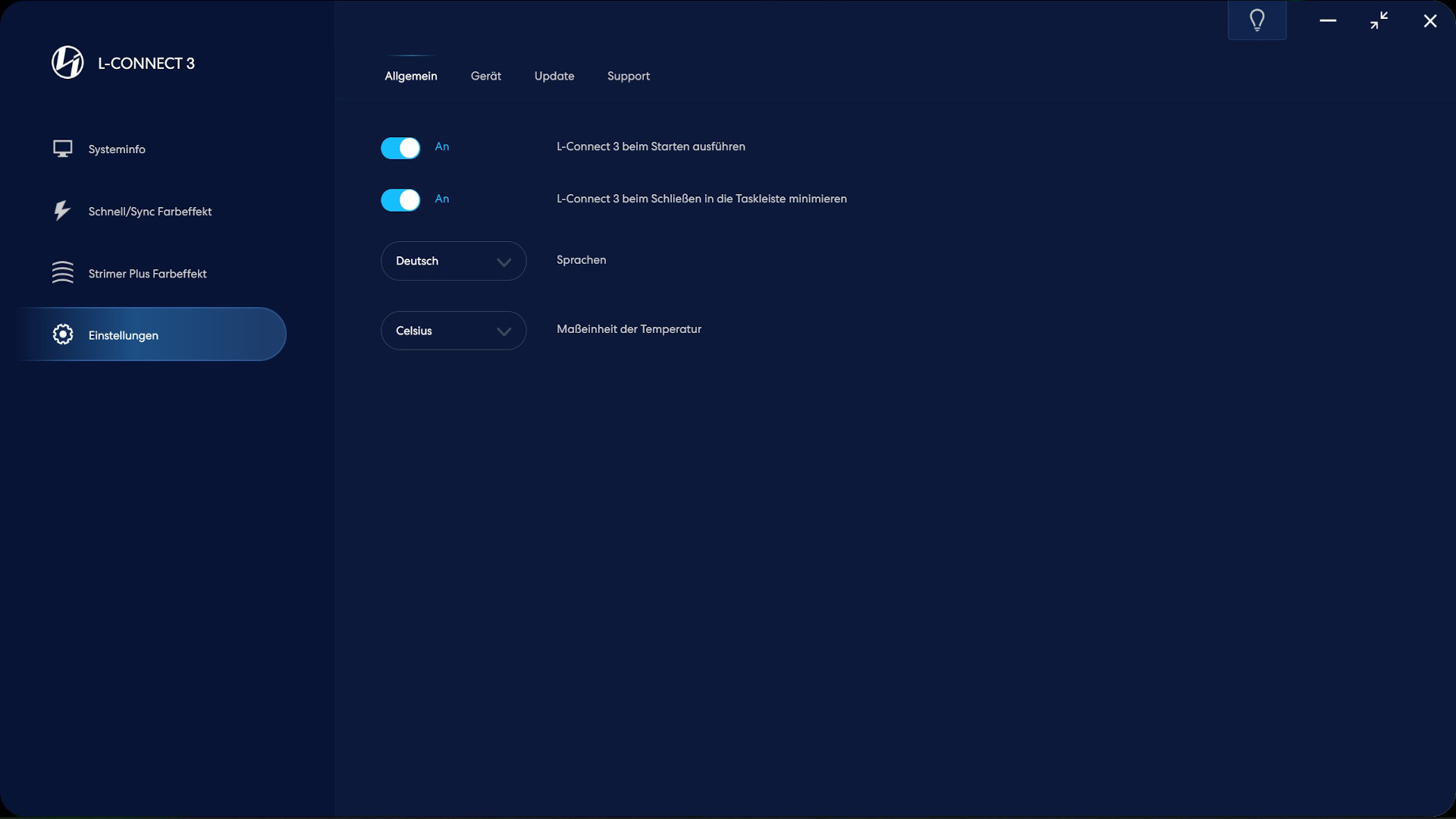1456x819 pixels.
Task: Turn off minimize to Taskleiste toggle
Action: point(400,200)
